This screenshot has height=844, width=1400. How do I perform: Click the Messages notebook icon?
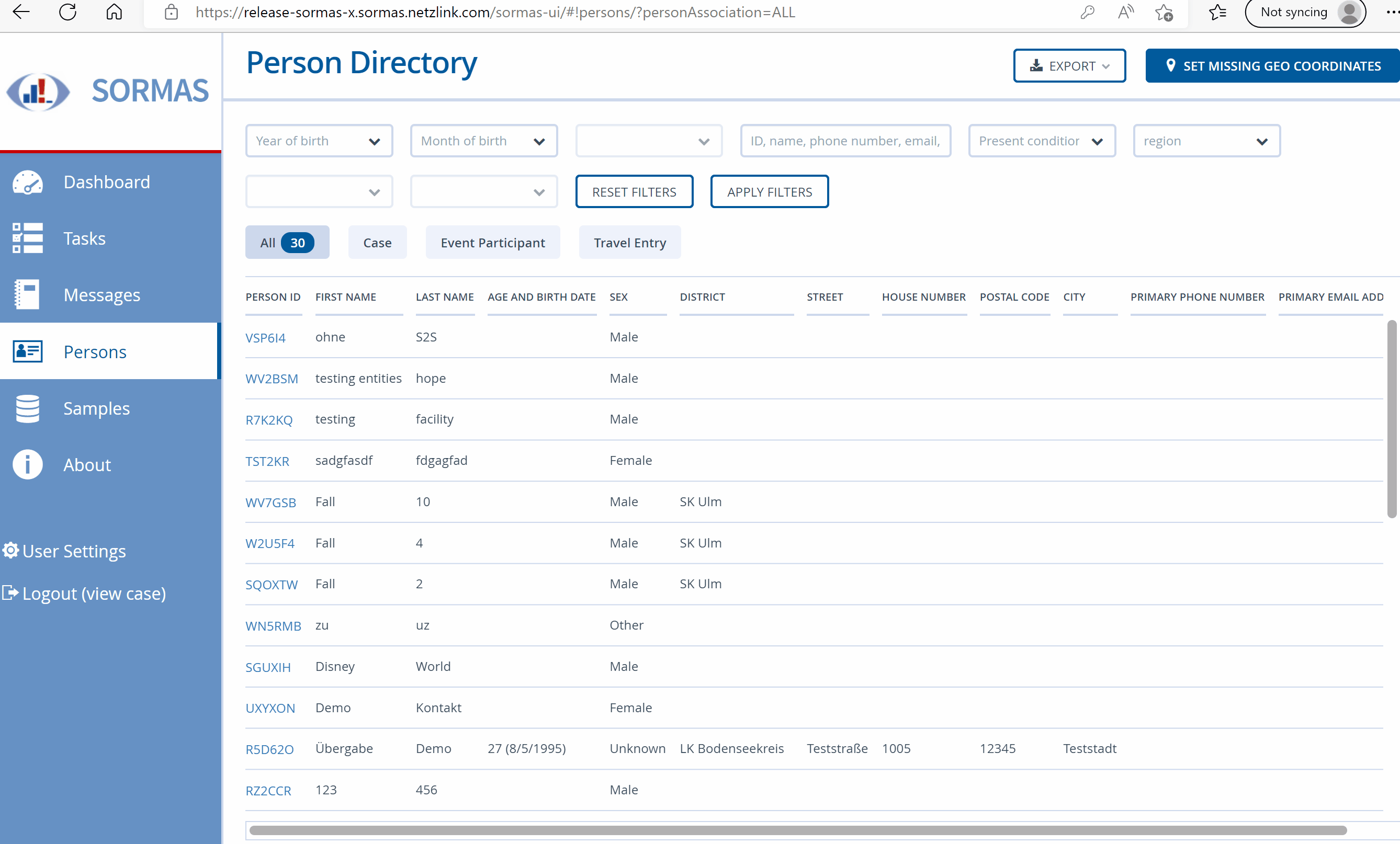tap(27, 295)
